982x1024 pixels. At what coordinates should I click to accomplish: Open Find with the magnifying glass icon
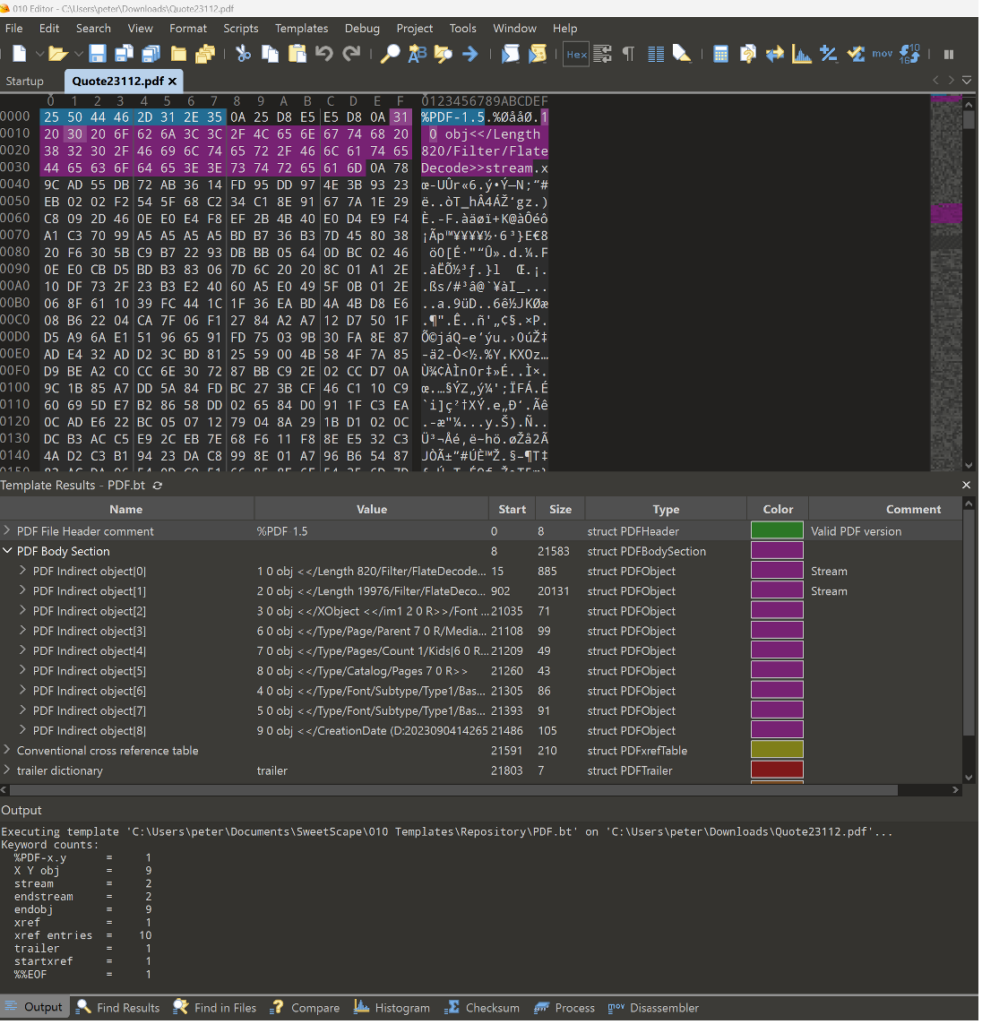point(390,54)
